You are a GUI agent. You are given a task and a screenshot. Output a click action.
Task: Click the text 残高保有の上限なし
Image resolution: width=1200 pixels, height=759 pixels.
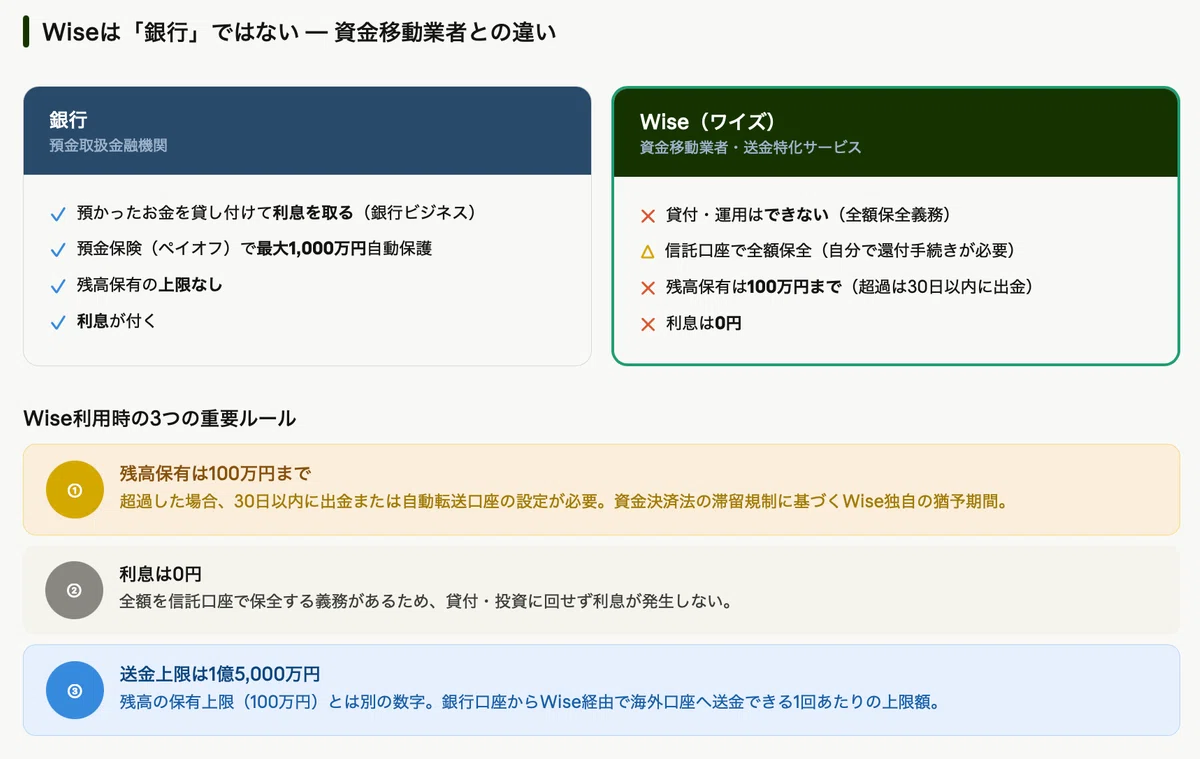pyautogui.click(x=150, y=285)
